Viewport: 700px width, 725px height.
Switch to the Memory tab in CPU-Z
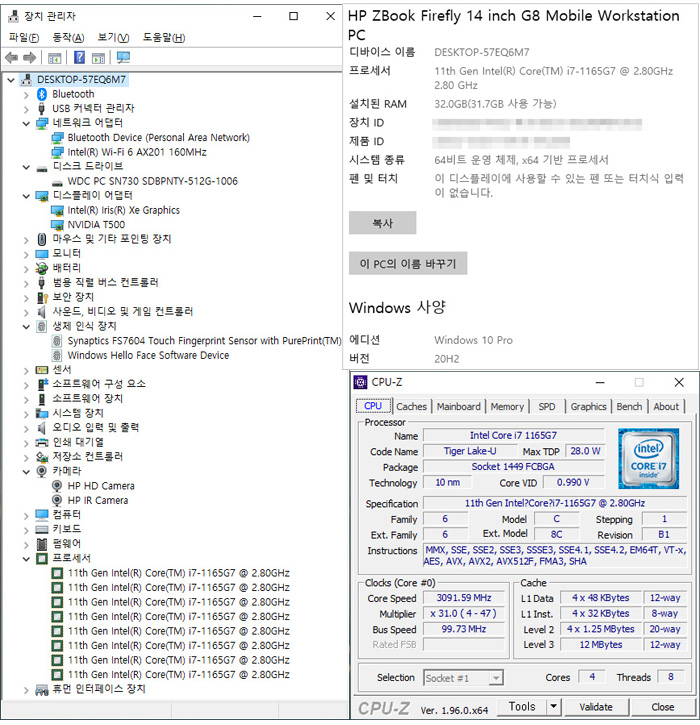(x=507, y=406)
